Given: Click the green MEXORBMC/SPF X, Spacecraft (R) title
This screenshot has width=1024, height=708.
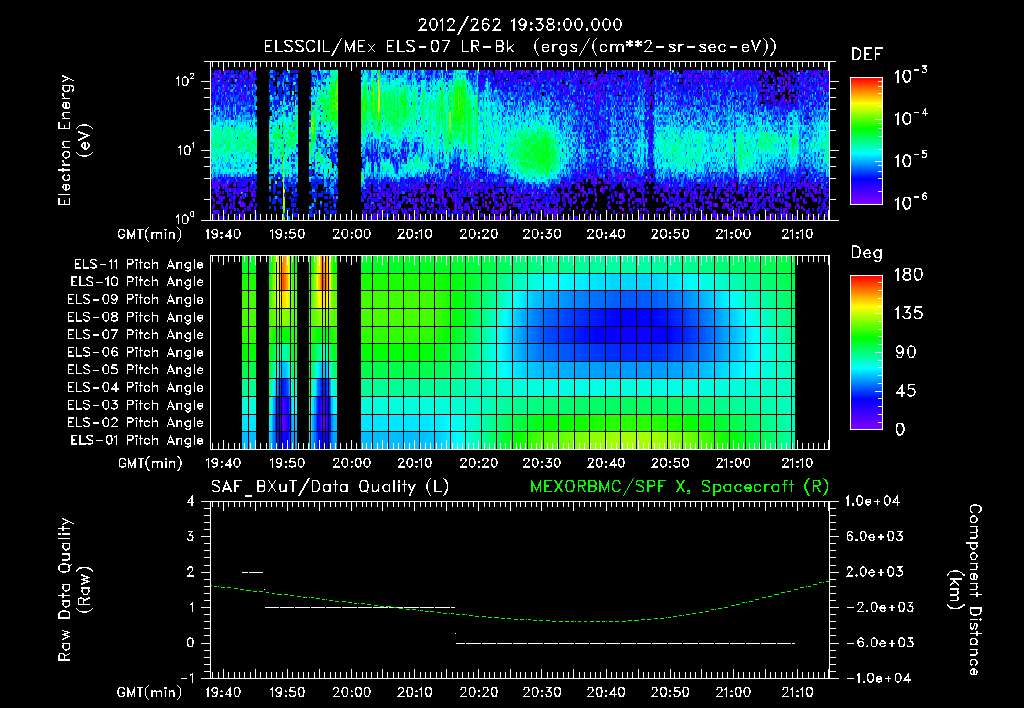Looking at the screenshot, I should (679, 487).
